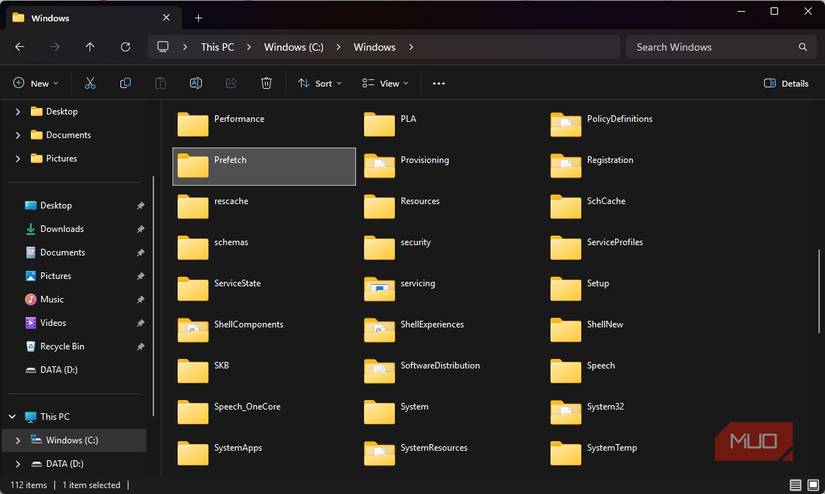Toggle the Details pane button
This screenshot has height=494, width=825.
pyautogui.click(x=786, y=83)
